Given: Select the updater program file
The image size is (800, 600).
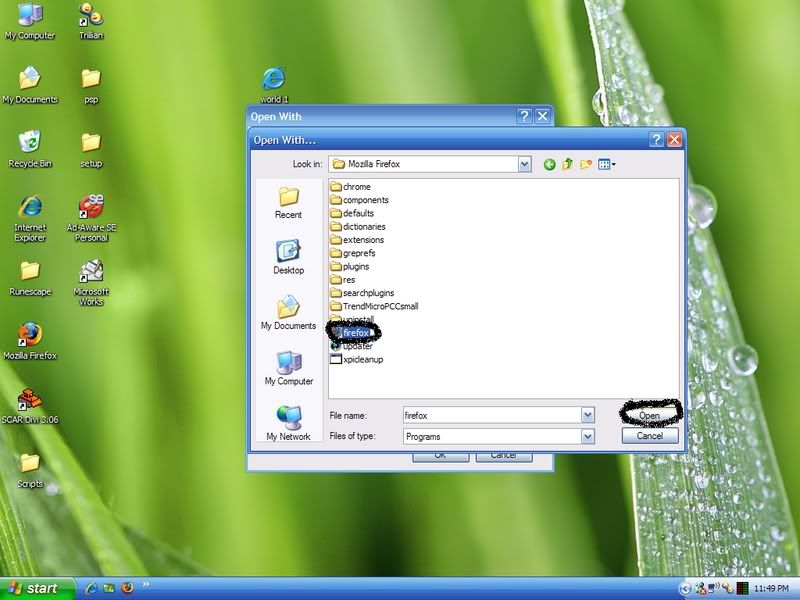Looking at the screenshot, I should pyautogui.click(x=357, y=346).
